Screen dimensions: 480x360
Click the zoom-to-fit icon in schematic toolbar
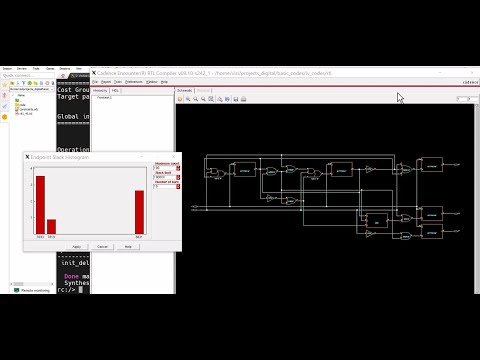pyautogui.click(x=211, y=99)
